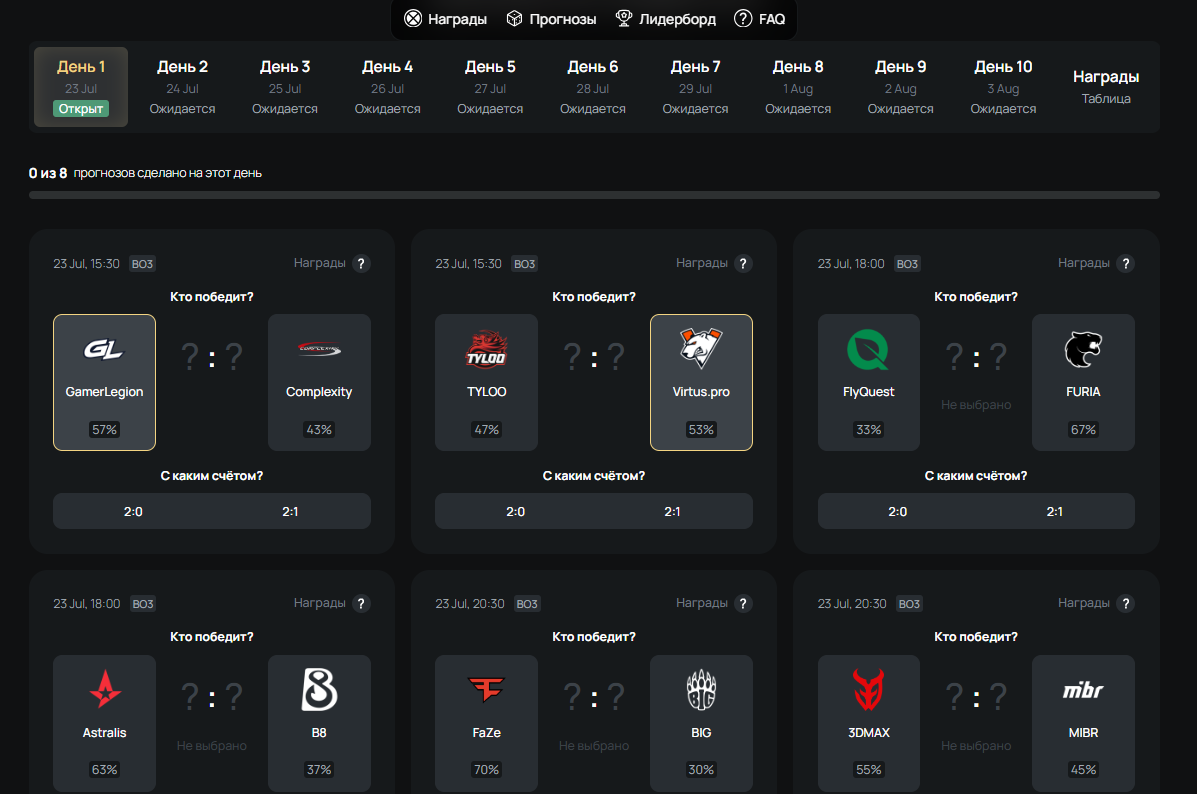
Task: Open the Прогнозы nav item
Action: coord(551,19)
